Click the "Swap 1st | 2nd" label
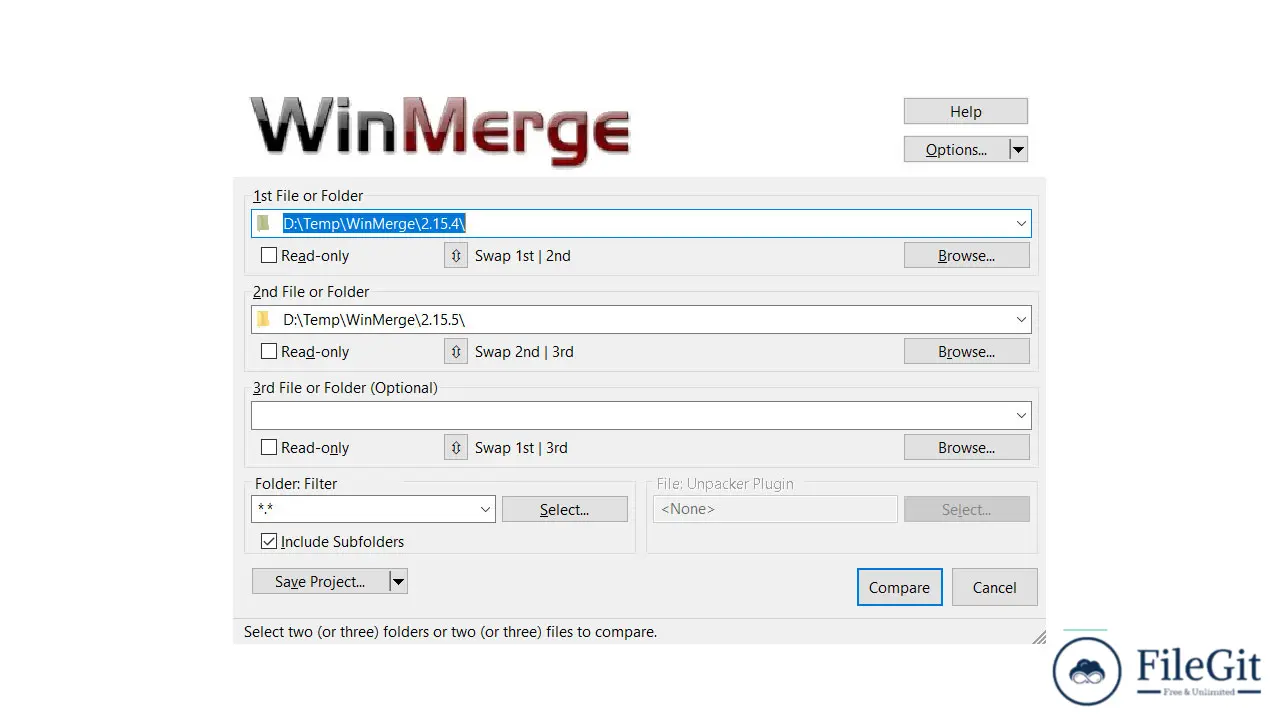The width and height of the screenshot is (1280, 720). pyautogui.click(x=523, y=256)
